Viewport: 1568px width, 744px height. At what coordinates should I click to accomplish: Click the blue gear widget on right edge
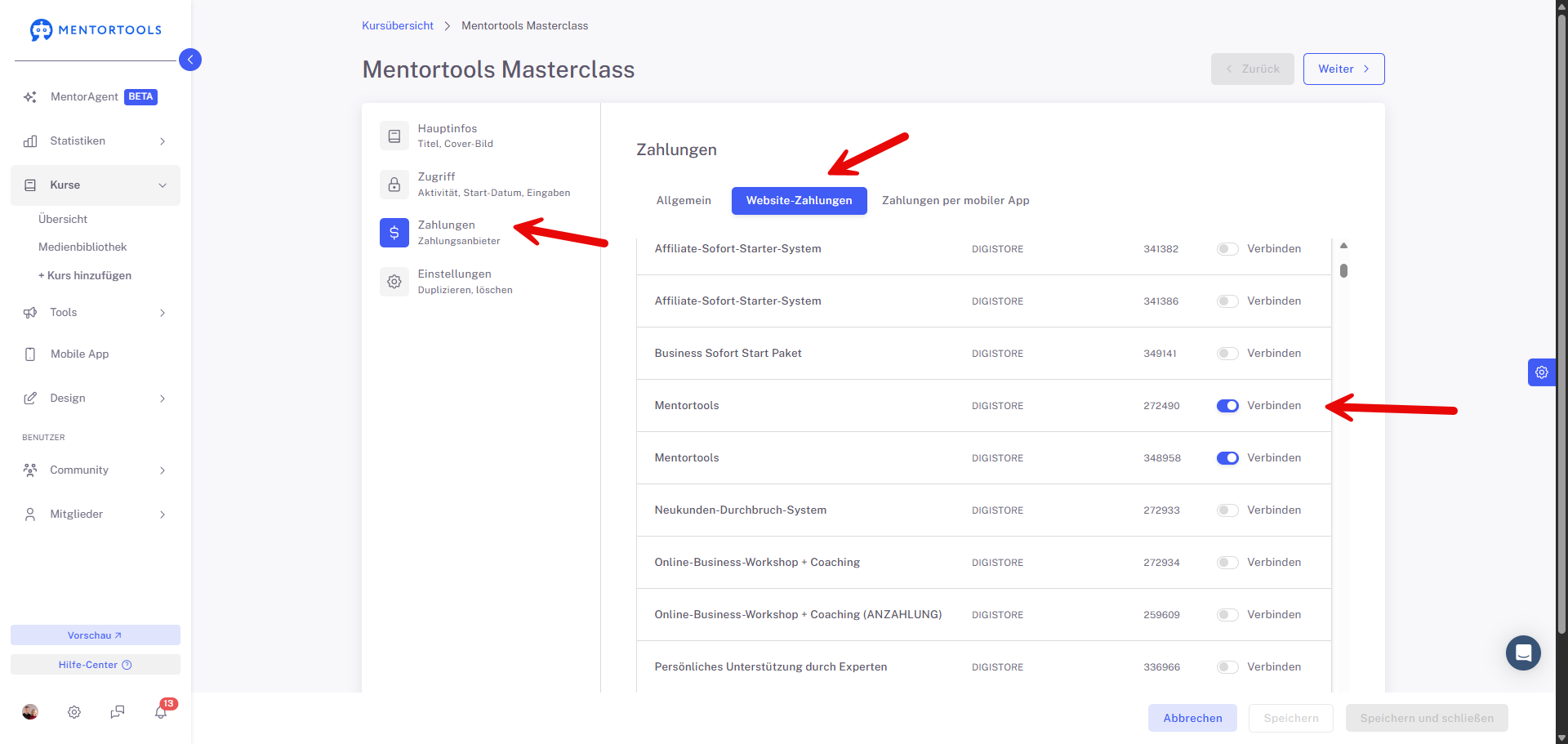pos(1542,372)
